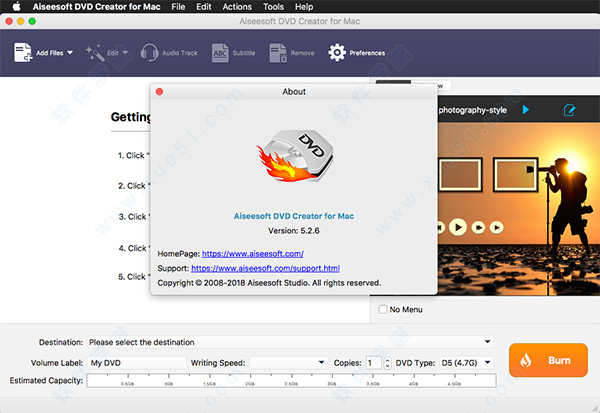Click the next chapter button in DVD menu

point(478,227)
